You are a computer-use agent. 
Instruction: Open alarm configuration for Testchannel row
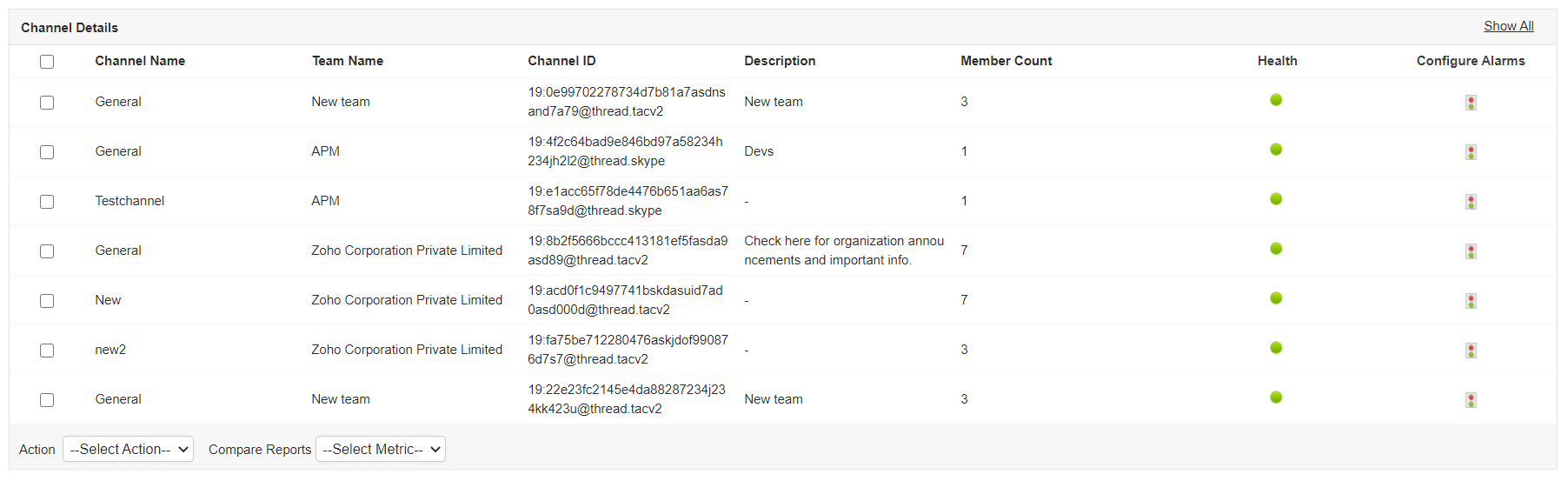1471,202
